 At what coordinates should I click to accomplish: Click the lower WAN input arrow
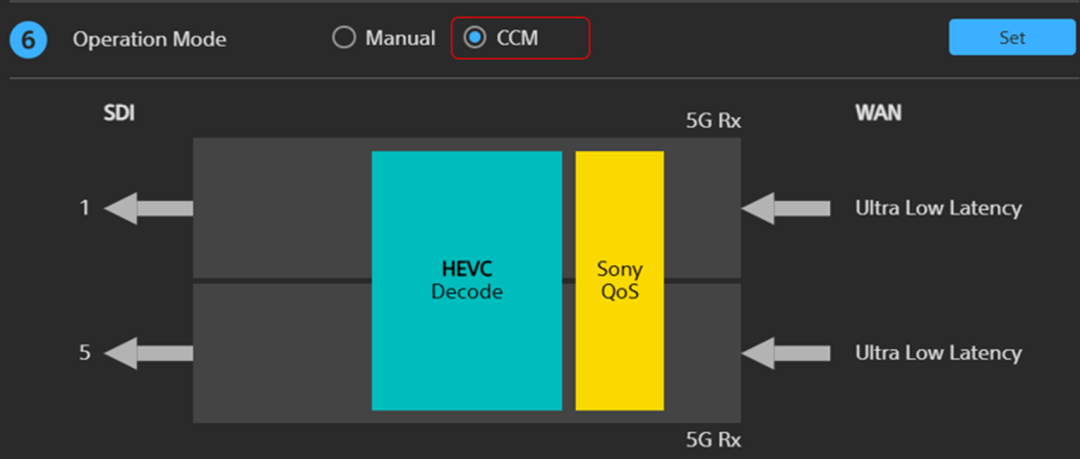786,353
